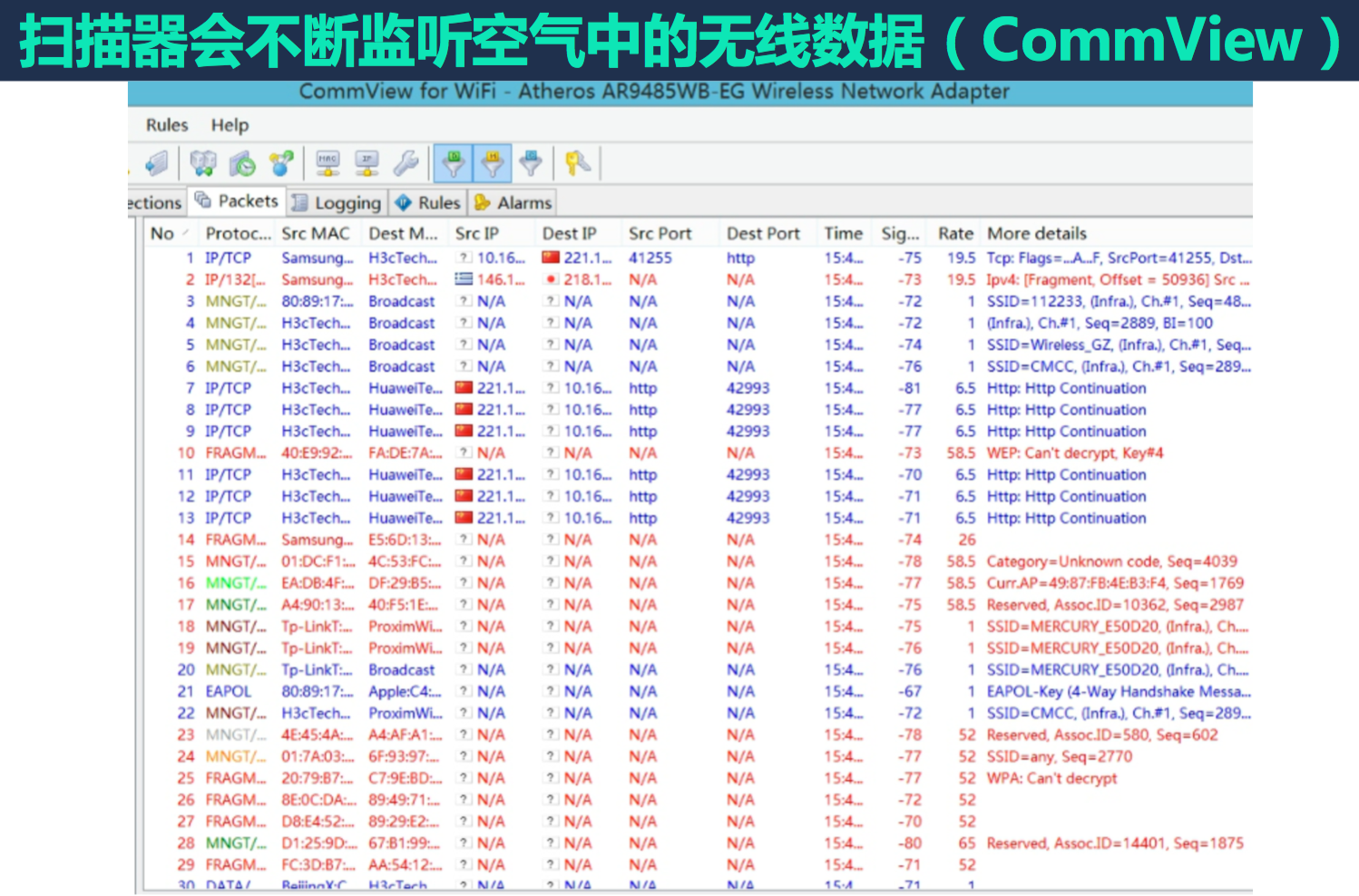This screenshot has height=896, width=1359.
Task: Open the WEP/WPA keys icon
Action: point(577,163)
